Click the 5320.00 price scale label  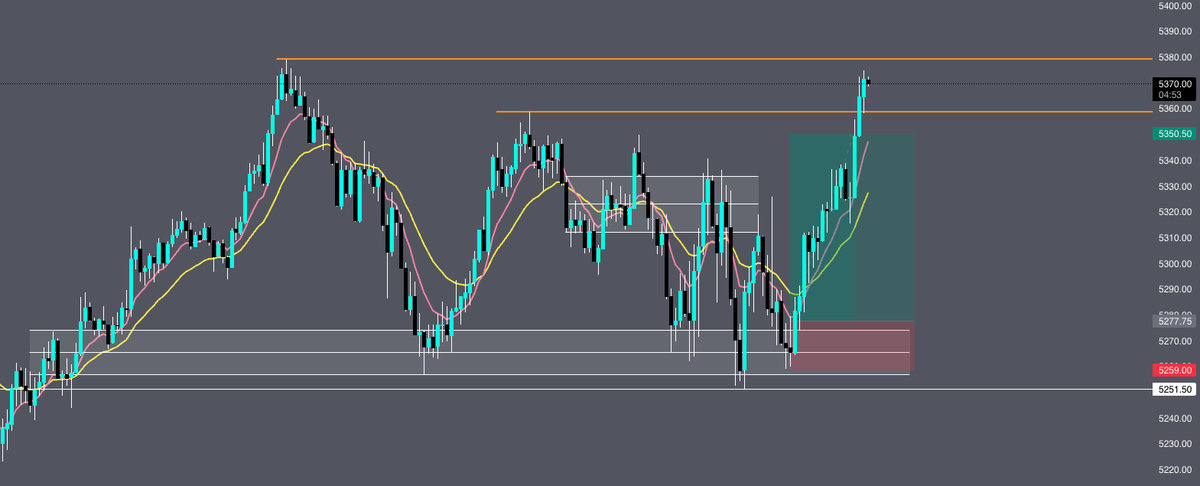pos(1174,212)
